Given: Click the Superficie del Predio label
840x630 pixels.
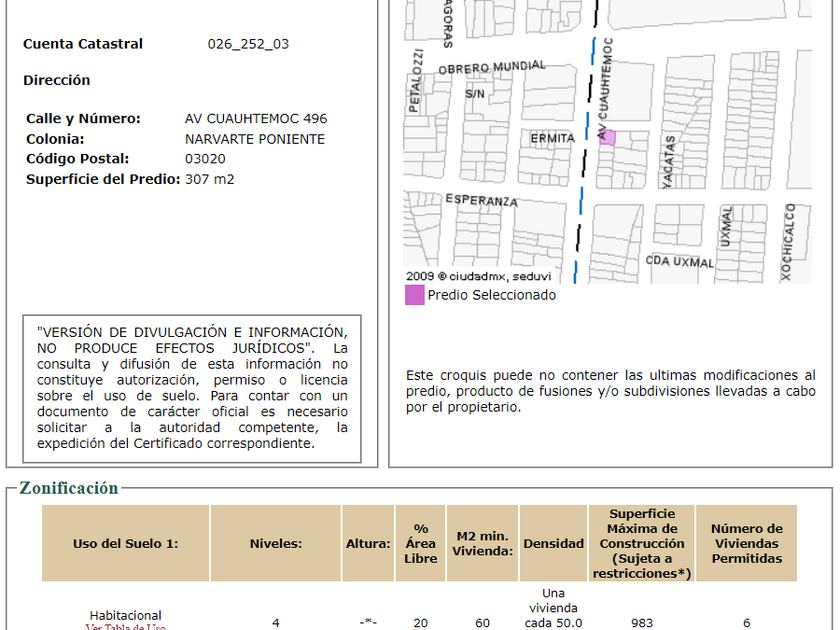Looking at the screenshot, I should click(103, 179).
